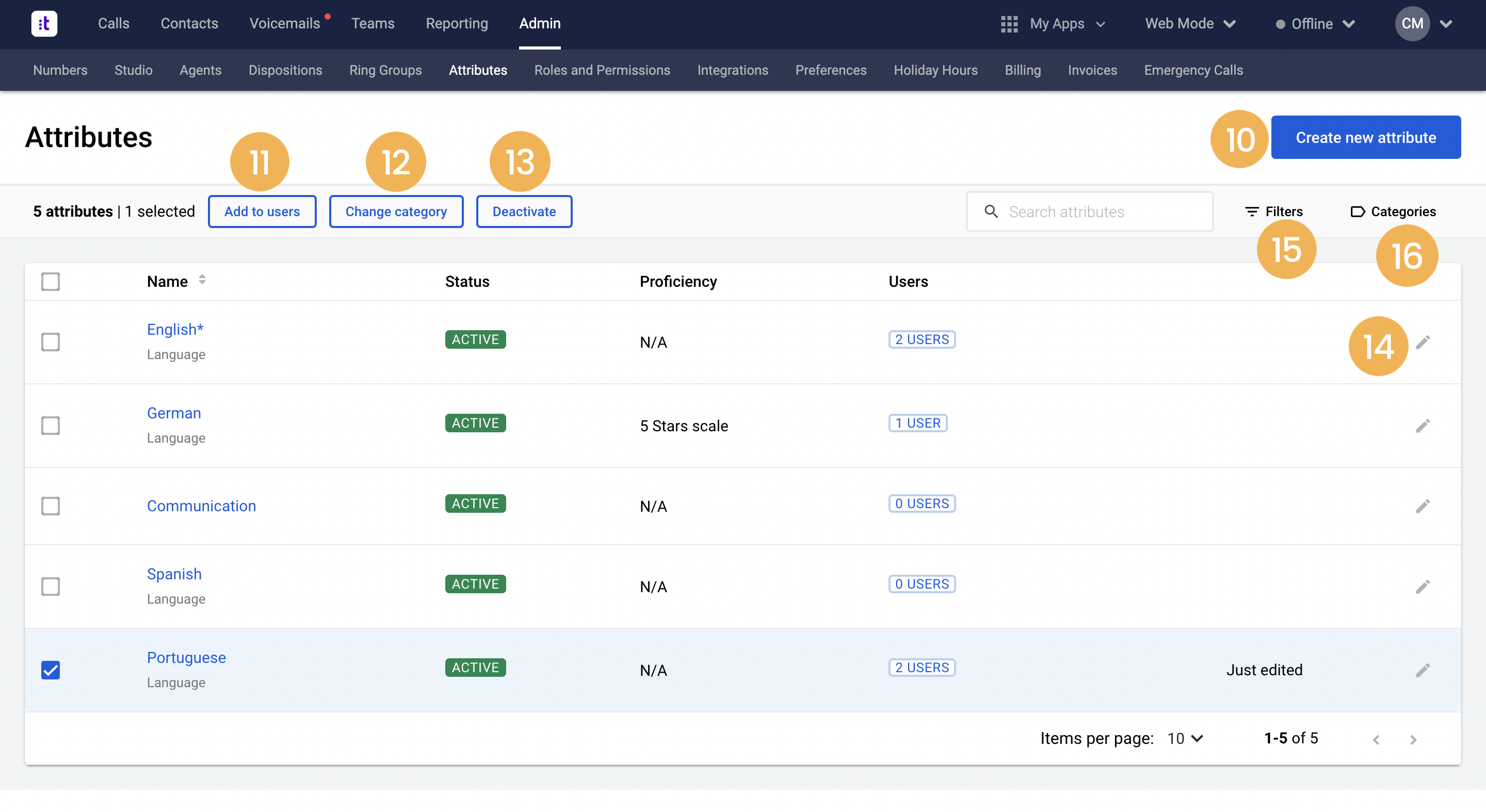This screenshot has height=812, width=1486.
Task: Open the Emergency Calls submenu
Action: 1193,70
